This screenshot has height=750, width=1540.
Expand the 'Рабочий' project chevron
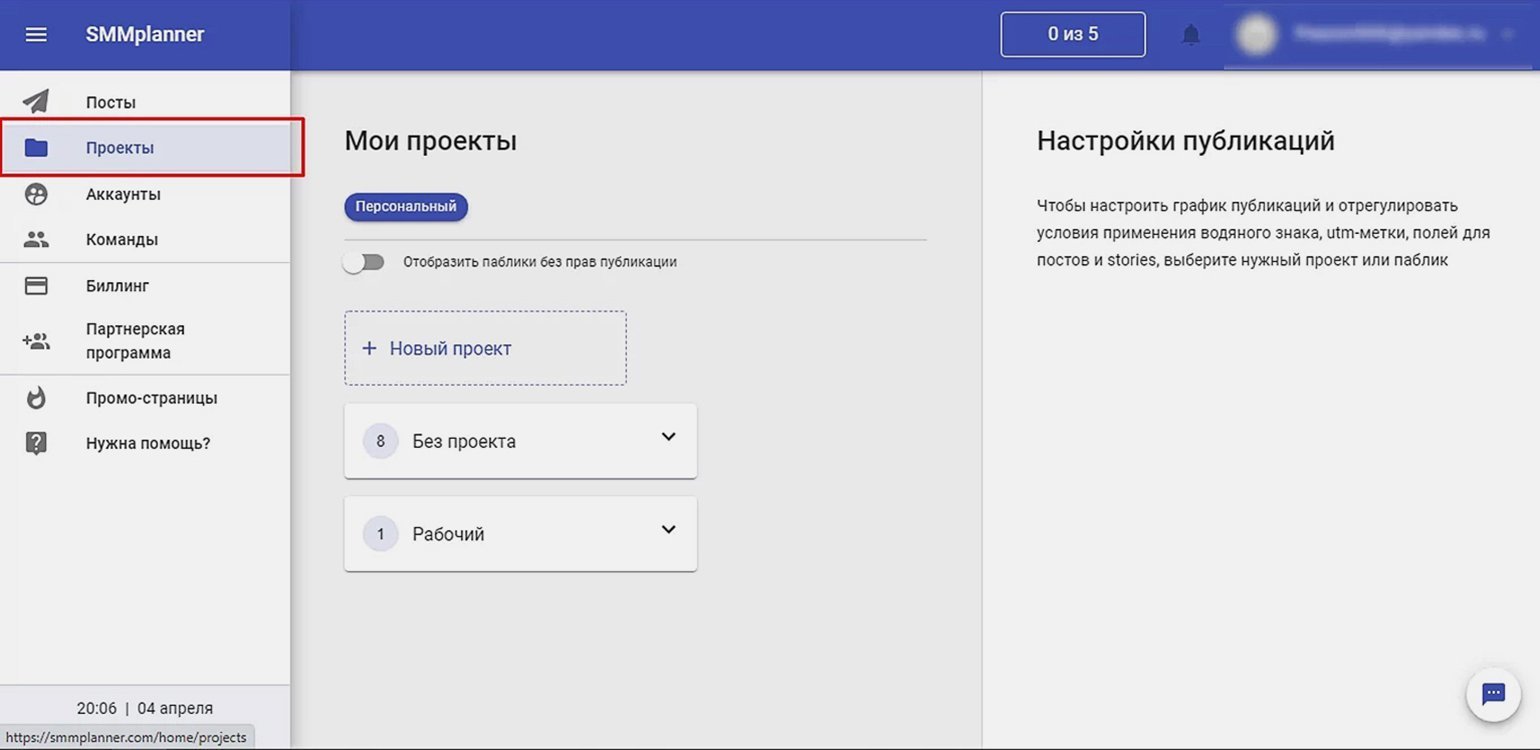click(669, 530)
